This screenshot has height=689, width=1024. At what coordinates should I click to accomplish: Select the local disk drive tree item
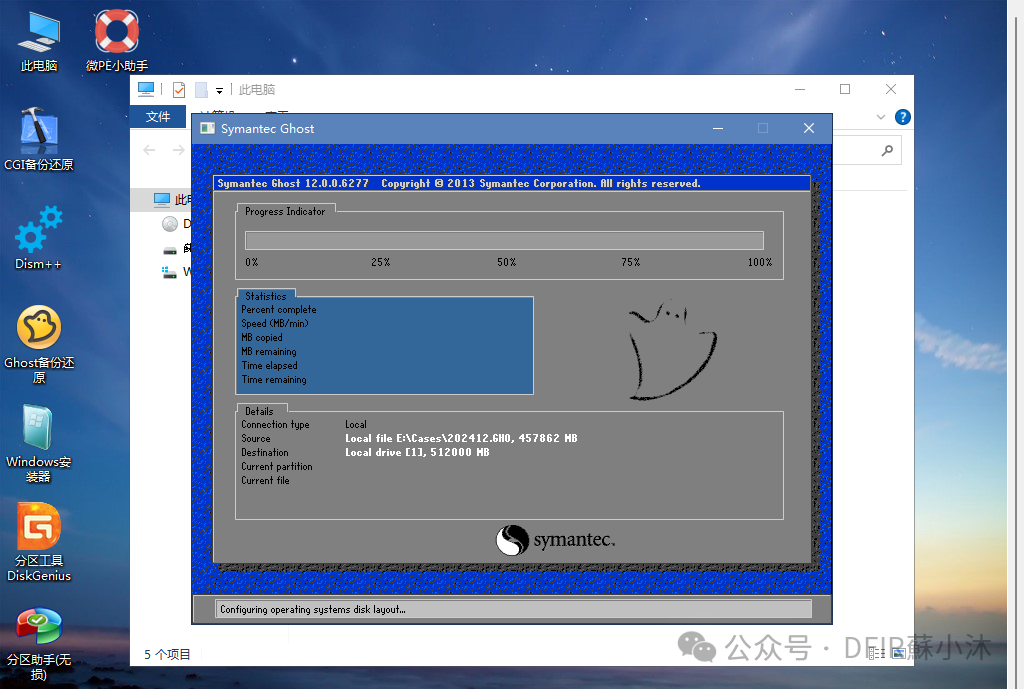176,248
